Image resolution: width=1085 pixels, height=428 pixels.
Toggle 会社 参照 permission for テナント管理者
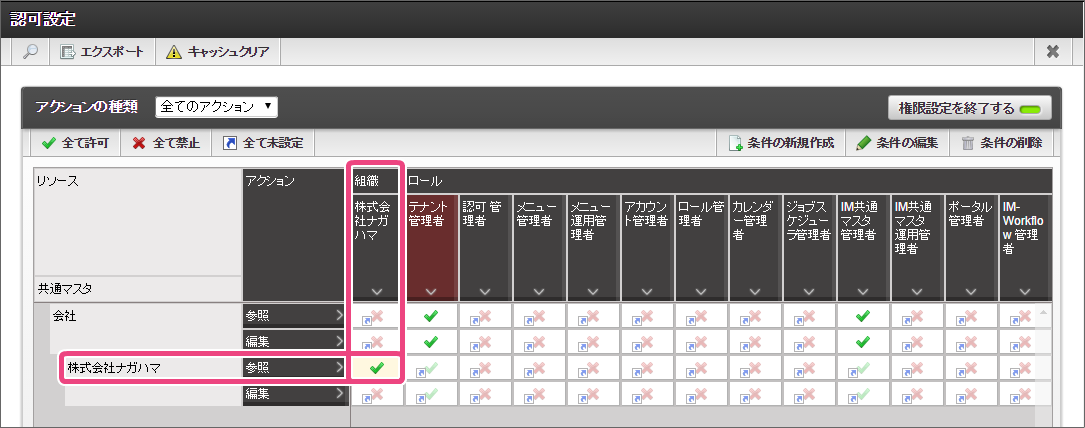click(431, 316)
